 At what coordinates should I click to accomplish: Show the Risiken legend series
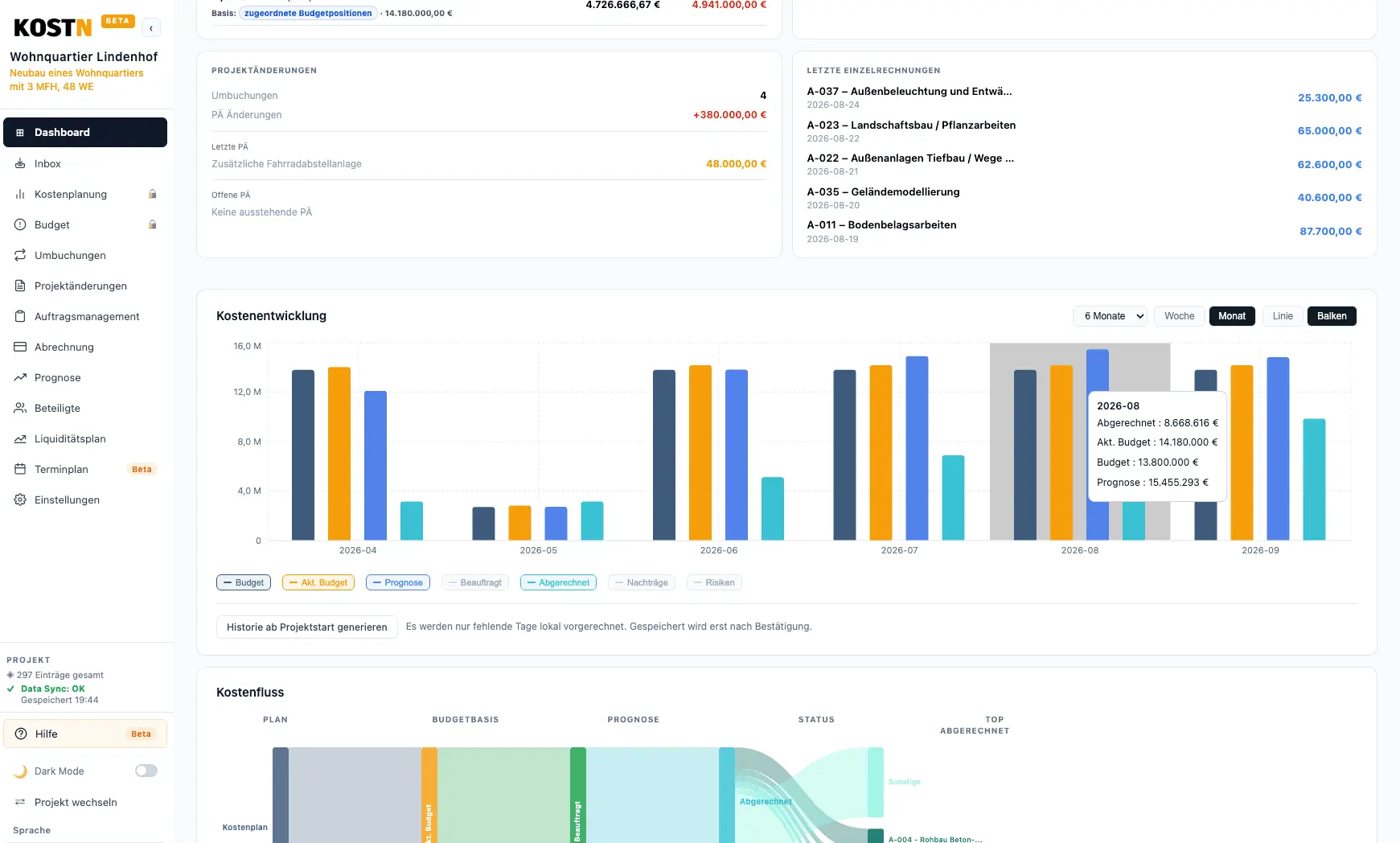pos(714,582)
